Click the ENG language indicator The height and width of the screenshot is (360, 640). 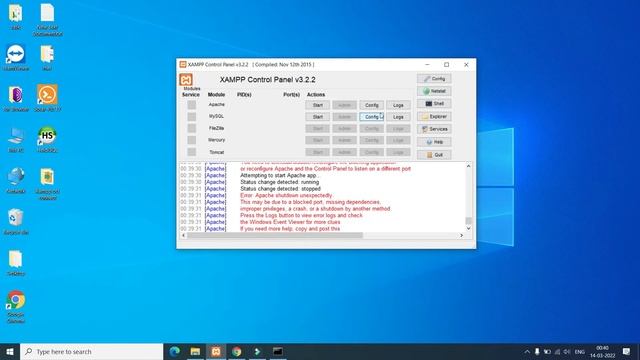(x=580, y=351)
